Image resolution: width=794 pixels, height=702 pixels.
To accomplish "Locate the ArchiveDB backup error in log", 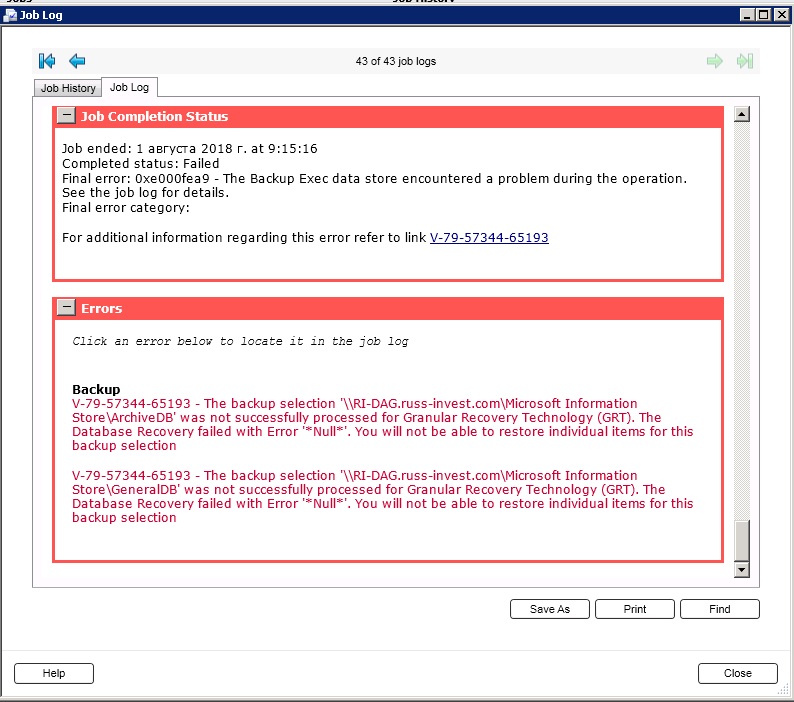I will (382, 424).
